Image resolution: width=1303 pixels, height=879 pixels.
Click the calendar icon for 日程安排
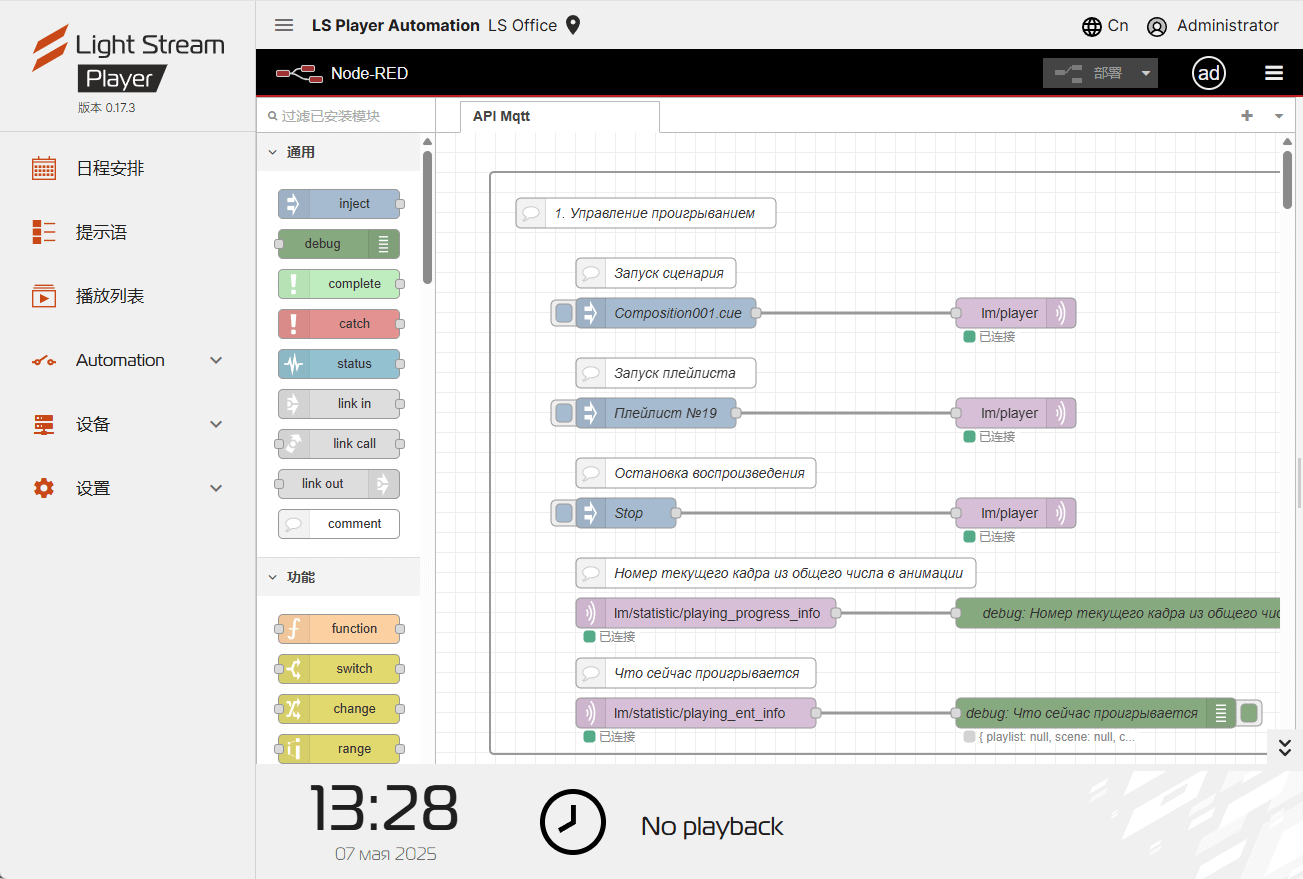(x=44, y=168)
